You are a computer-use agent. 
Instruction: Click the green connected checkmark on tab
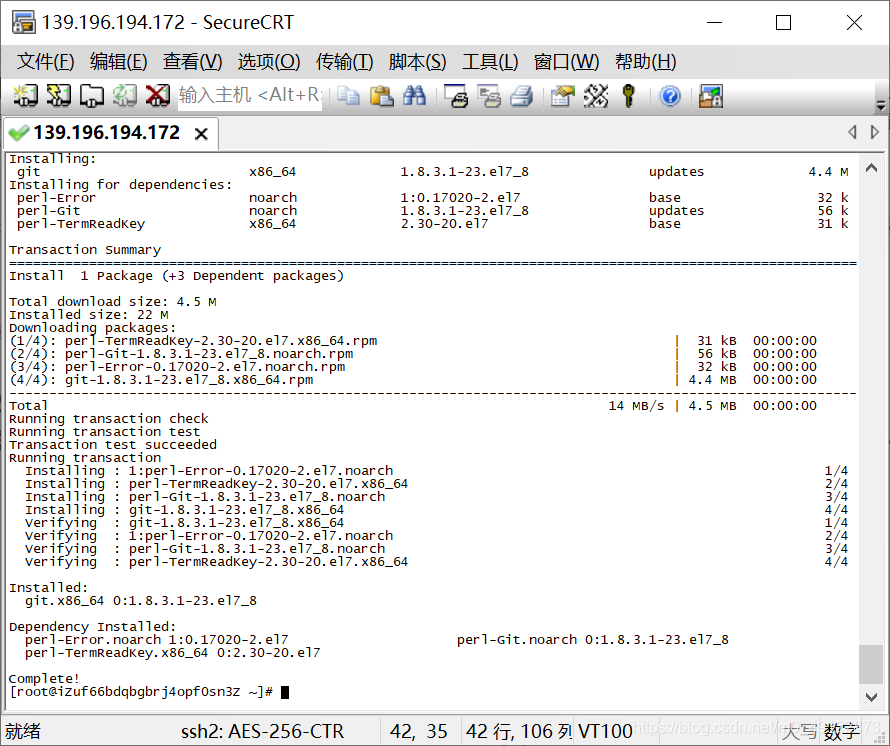click(19, 133)
